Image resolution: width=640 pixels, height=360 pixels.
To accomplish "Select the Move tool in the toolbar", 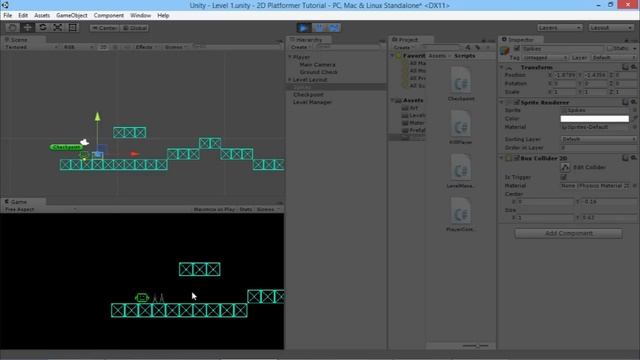I will 27,28.
